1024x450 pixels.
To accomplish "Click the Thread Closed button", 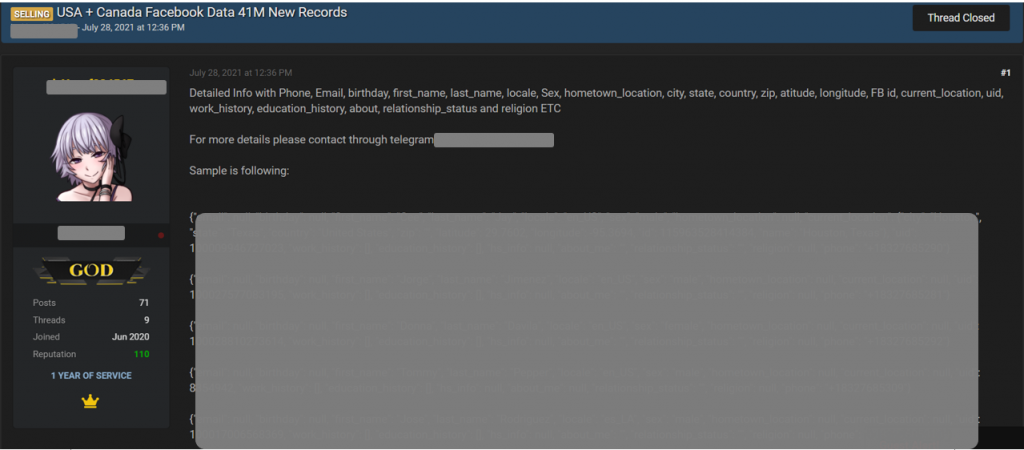I will 961,18.
